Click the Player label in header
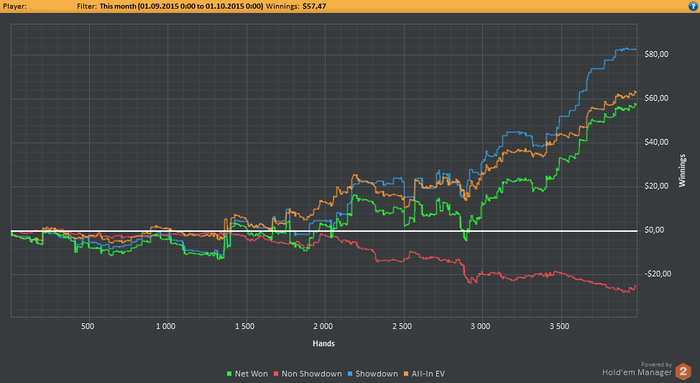Image resolution: width=700 pixels, height=383 pixels. (14, 6)
